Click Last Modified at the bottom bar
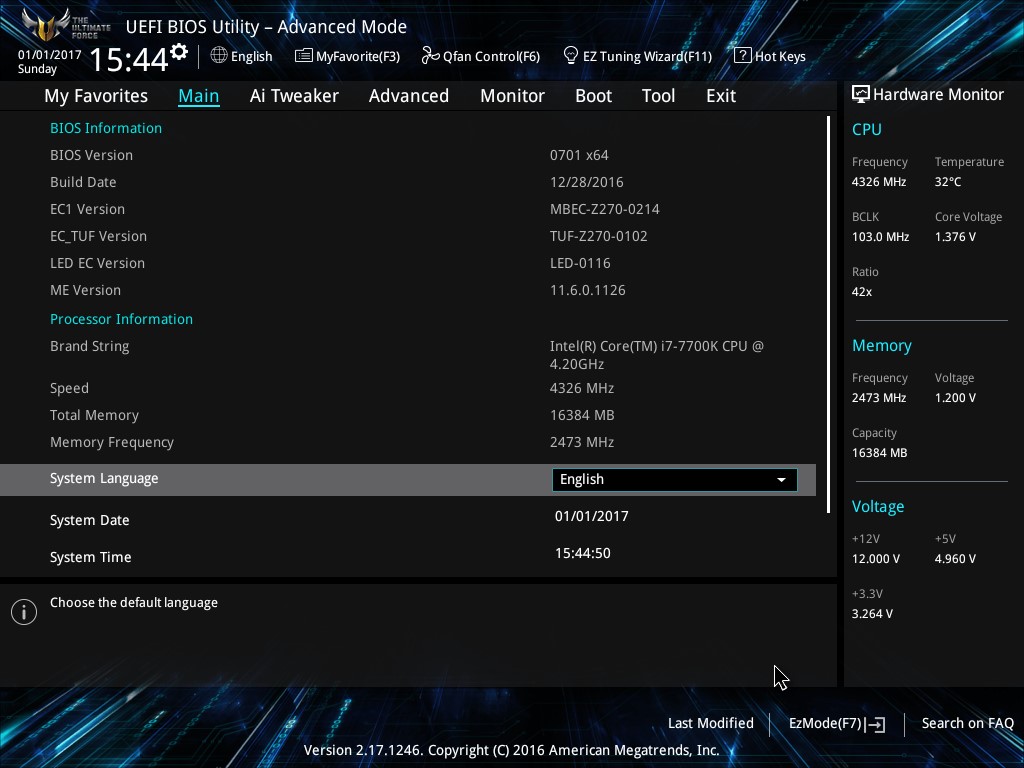This screenshot has height=768, width=1024. pos(710,723)
